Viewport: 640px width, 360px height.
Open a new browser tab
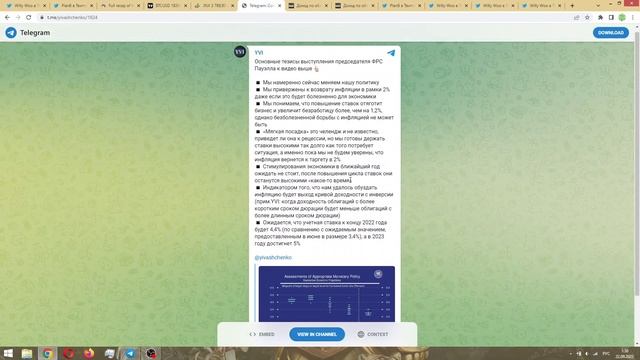pyautogui.click(x=572, y=6)
